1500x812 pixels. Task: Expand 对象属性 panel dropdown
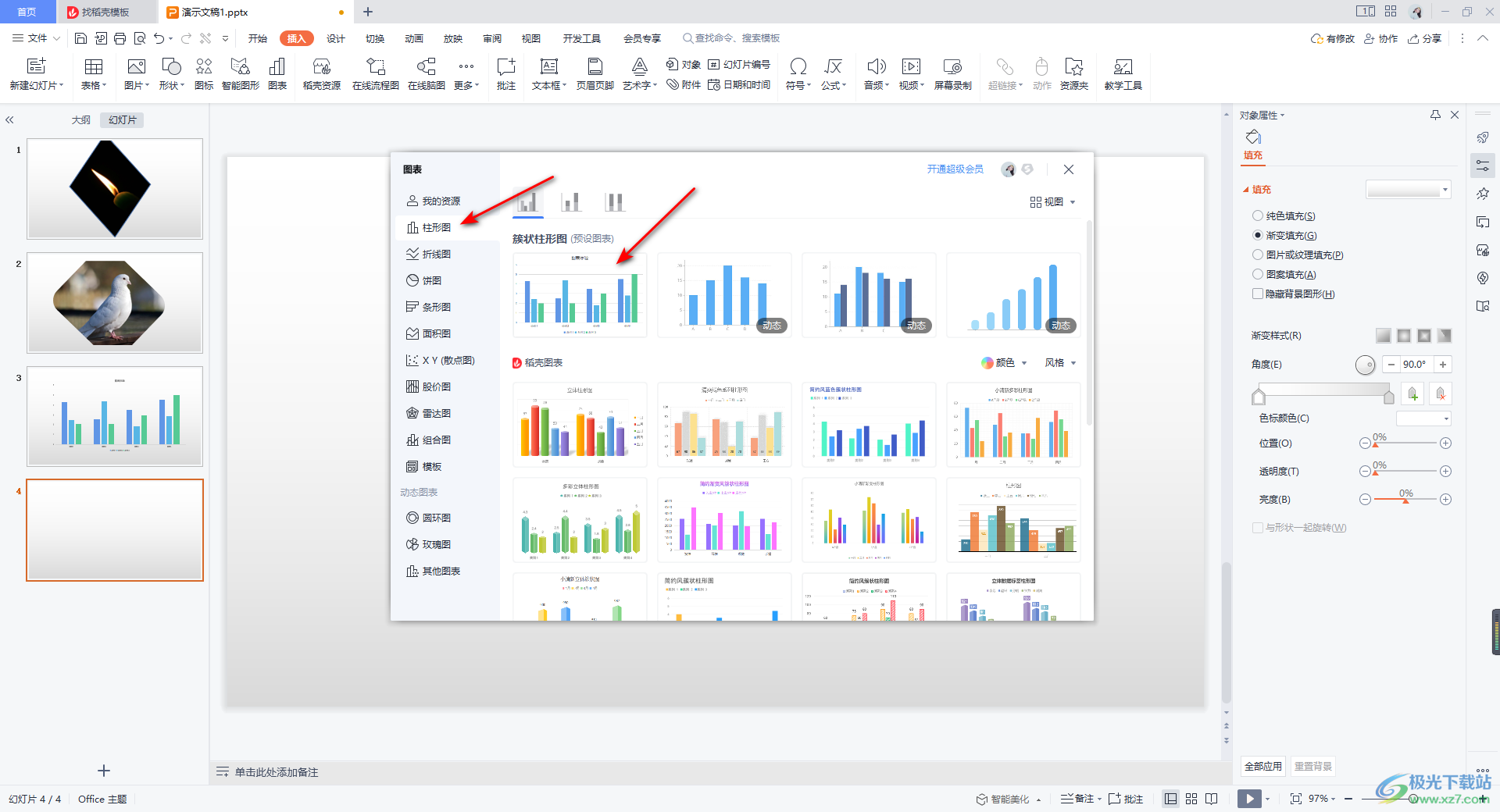coord(1262,116)
